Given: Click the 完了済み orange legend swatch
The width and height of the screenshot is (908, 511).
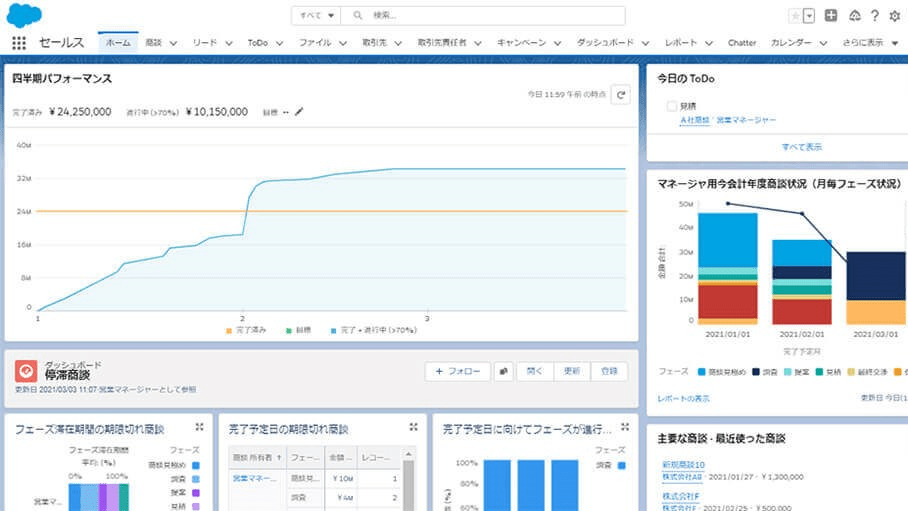Looking at the screenshot, I should [229, 329].
